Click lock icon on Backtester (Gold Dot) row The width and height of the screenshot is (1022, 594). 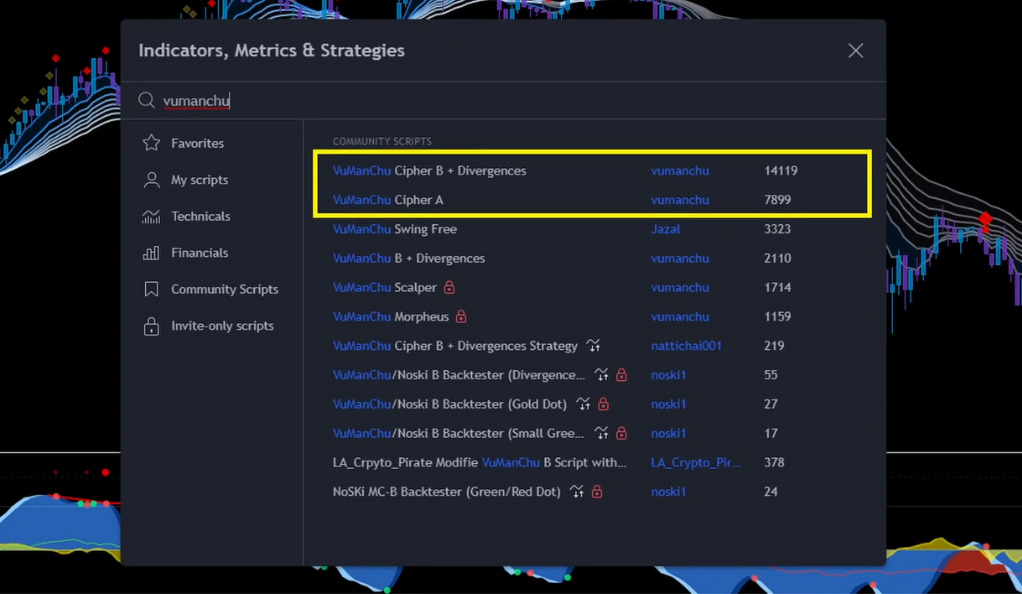coord(604,404)
